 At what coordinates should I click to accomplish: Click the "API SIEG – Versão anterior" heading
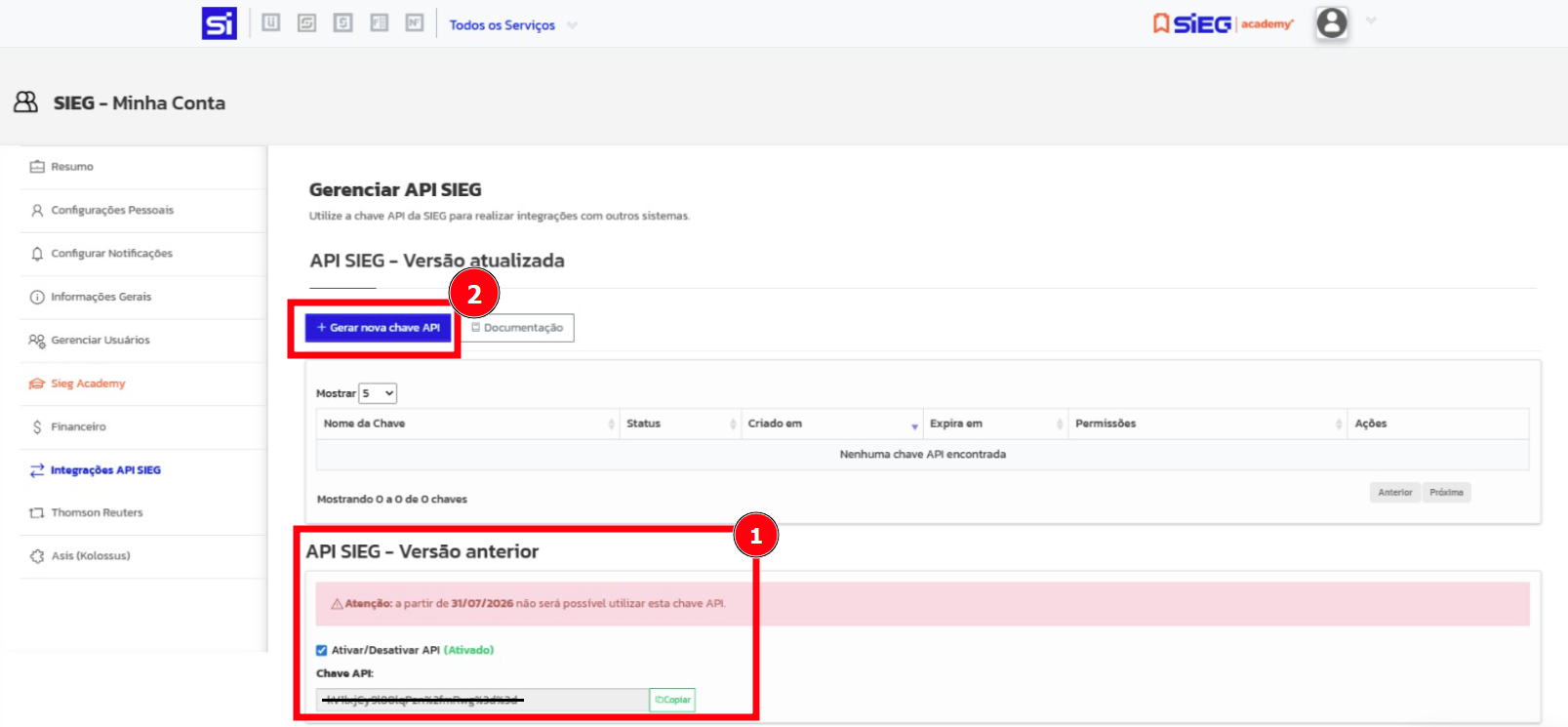pyautogui.click(x=422, y=551)
